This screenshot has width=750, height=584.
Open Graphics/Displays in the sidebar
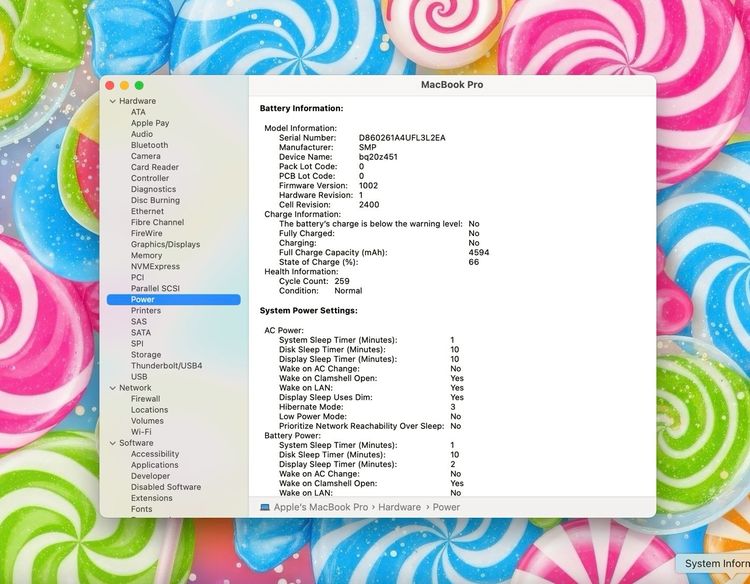[165, 244]
